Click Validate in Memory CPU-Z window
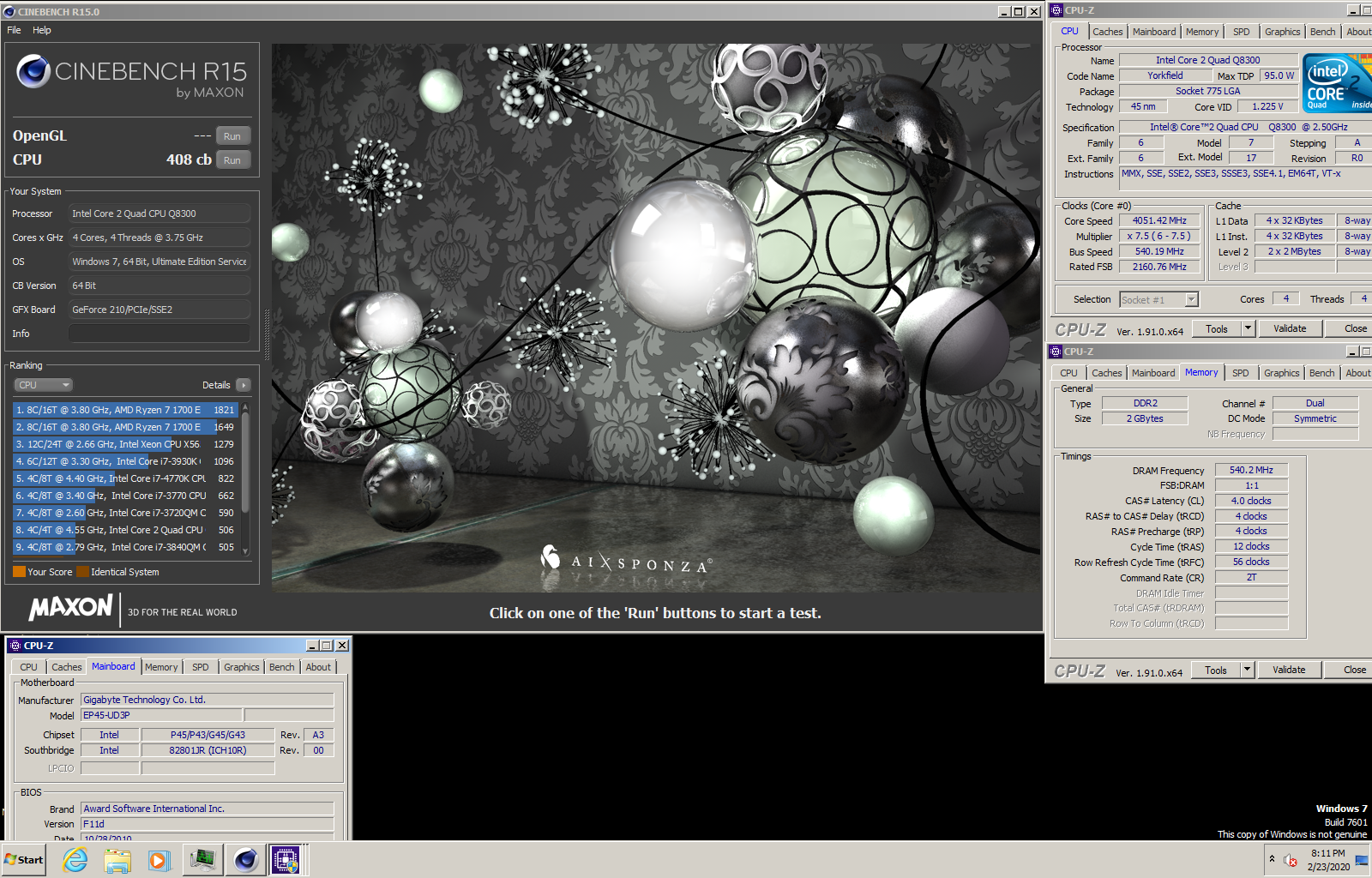The image size is (1372, 878). [1289, 670]
